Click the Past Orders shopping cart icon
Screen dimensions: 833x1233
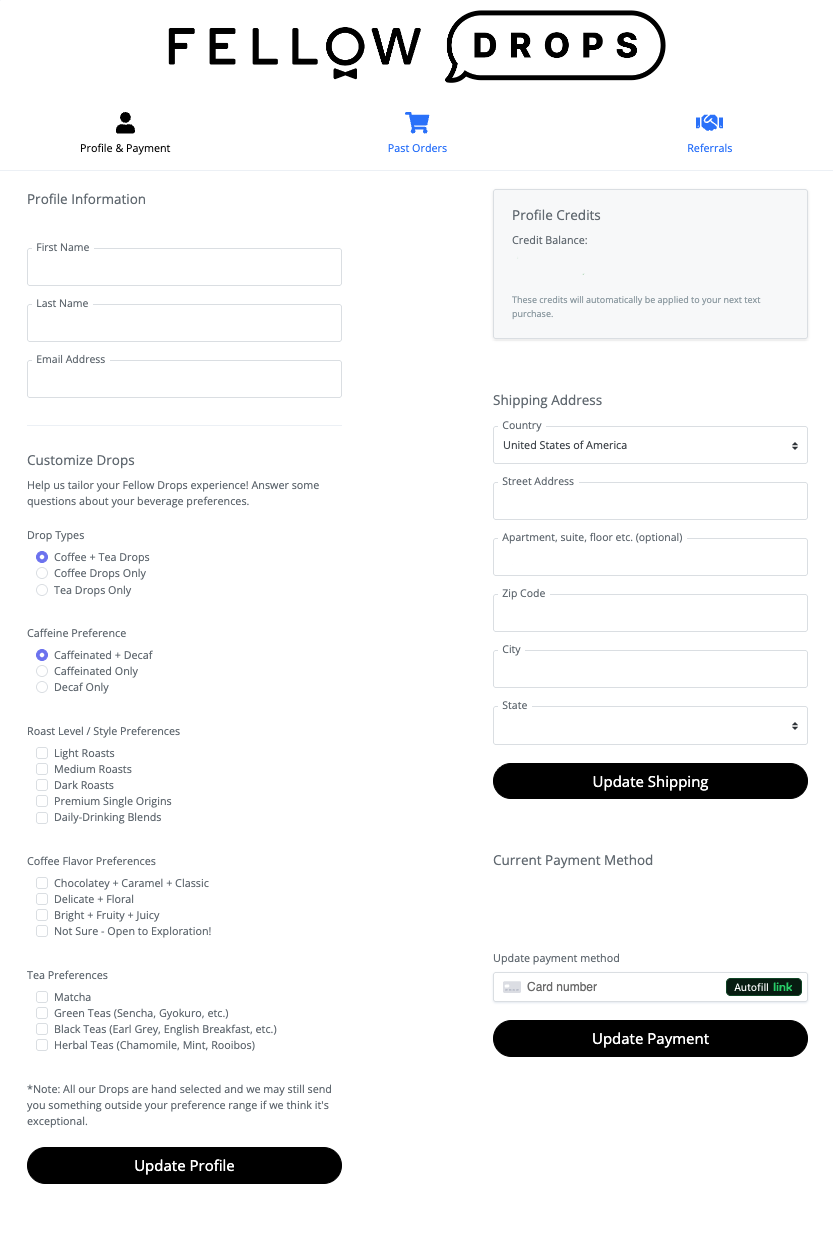pyautogui.click(x=417, y=123)
